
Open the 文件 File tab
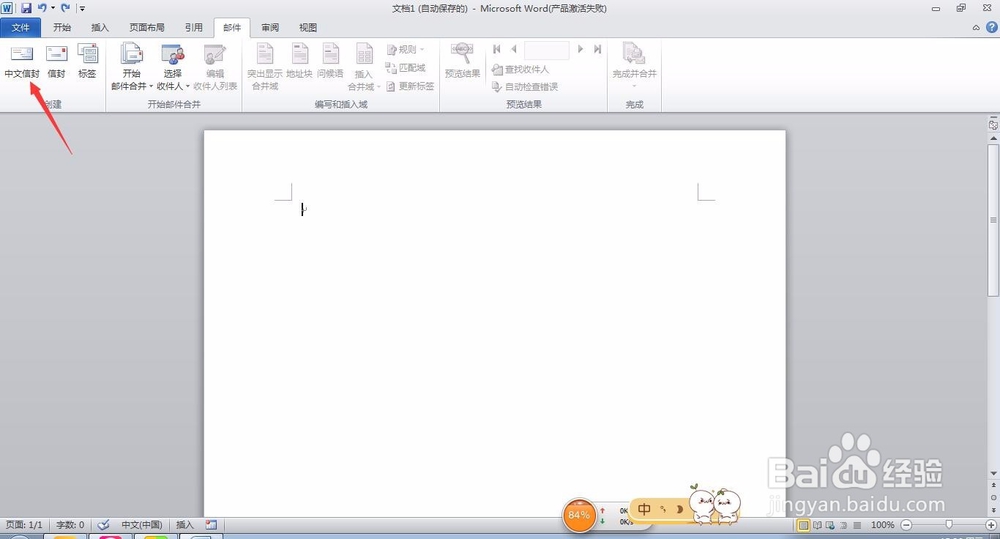[x=20, y=27]
